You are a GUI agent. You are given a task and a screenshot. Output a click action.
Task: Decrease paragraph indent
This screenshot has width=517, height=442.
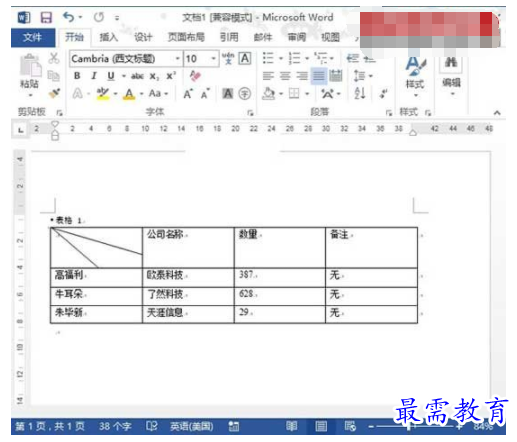pyautogui.click(x=352, y=59)
